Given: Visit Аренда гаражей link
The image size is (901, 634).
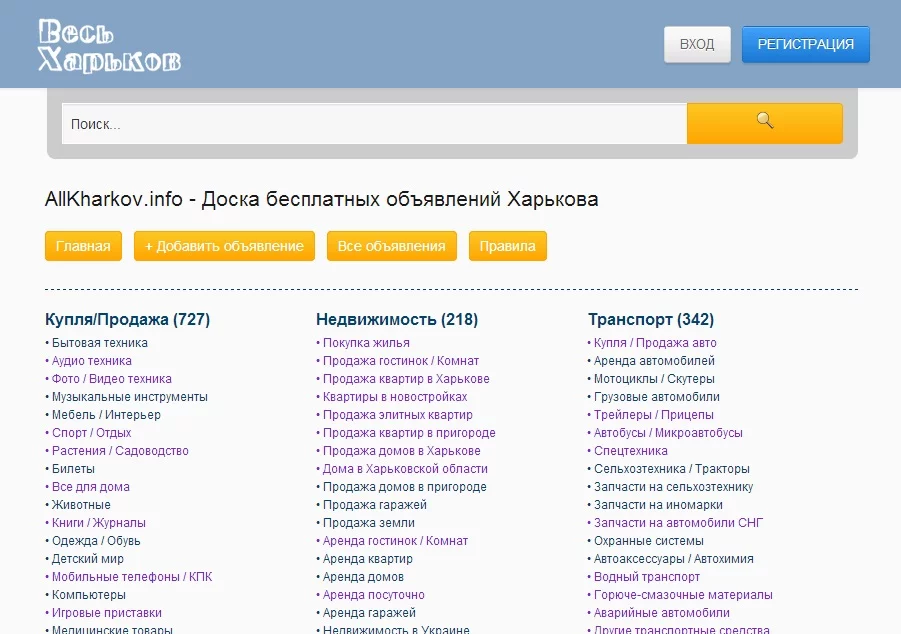Looking at the screenshot, I should pyautogui.click(x=369, y=613).
